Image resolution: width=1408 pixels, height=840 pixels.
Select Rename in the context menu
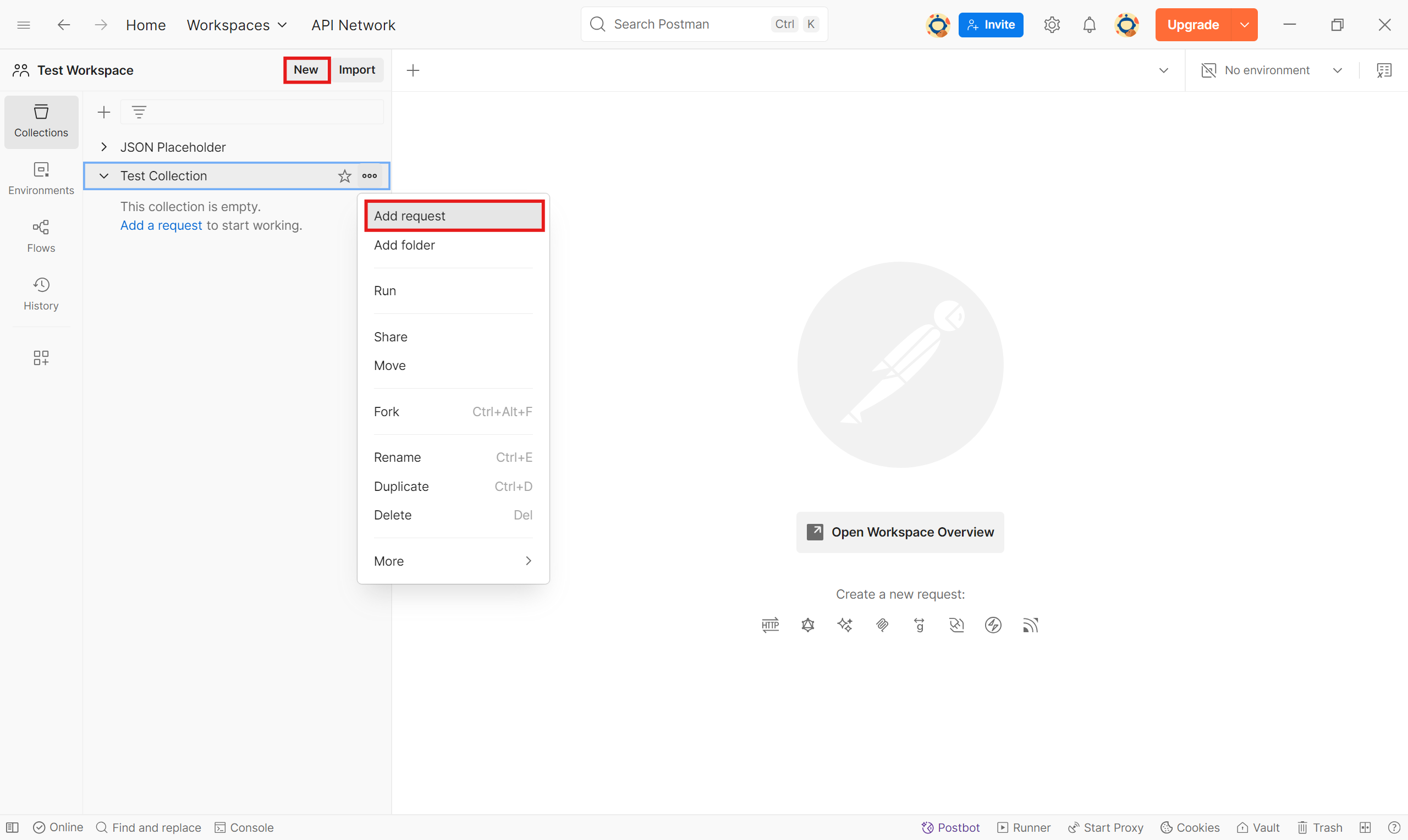453,457
